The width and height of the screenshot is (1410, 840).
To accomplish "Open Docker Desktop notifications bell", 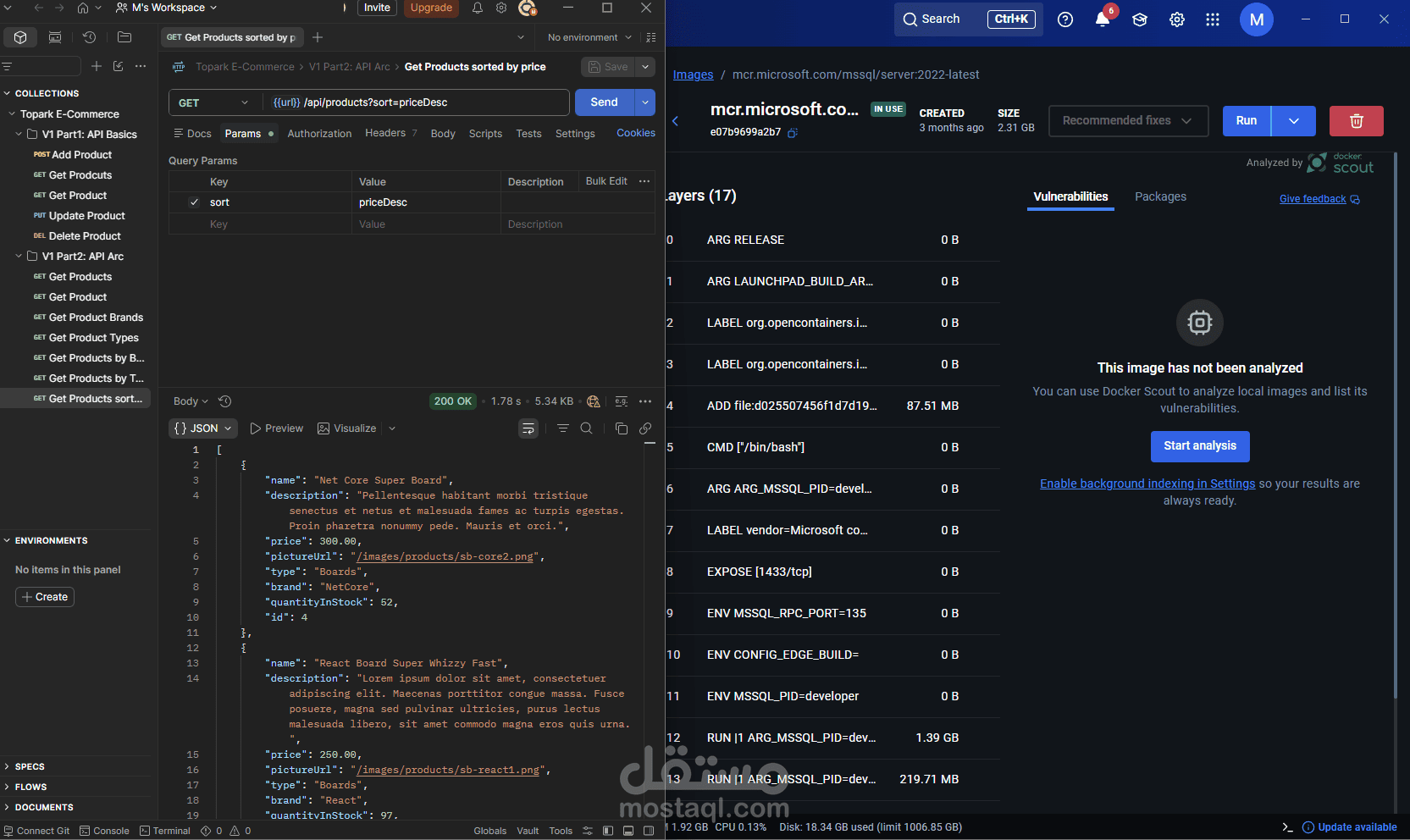I will tap(1103, 19).
